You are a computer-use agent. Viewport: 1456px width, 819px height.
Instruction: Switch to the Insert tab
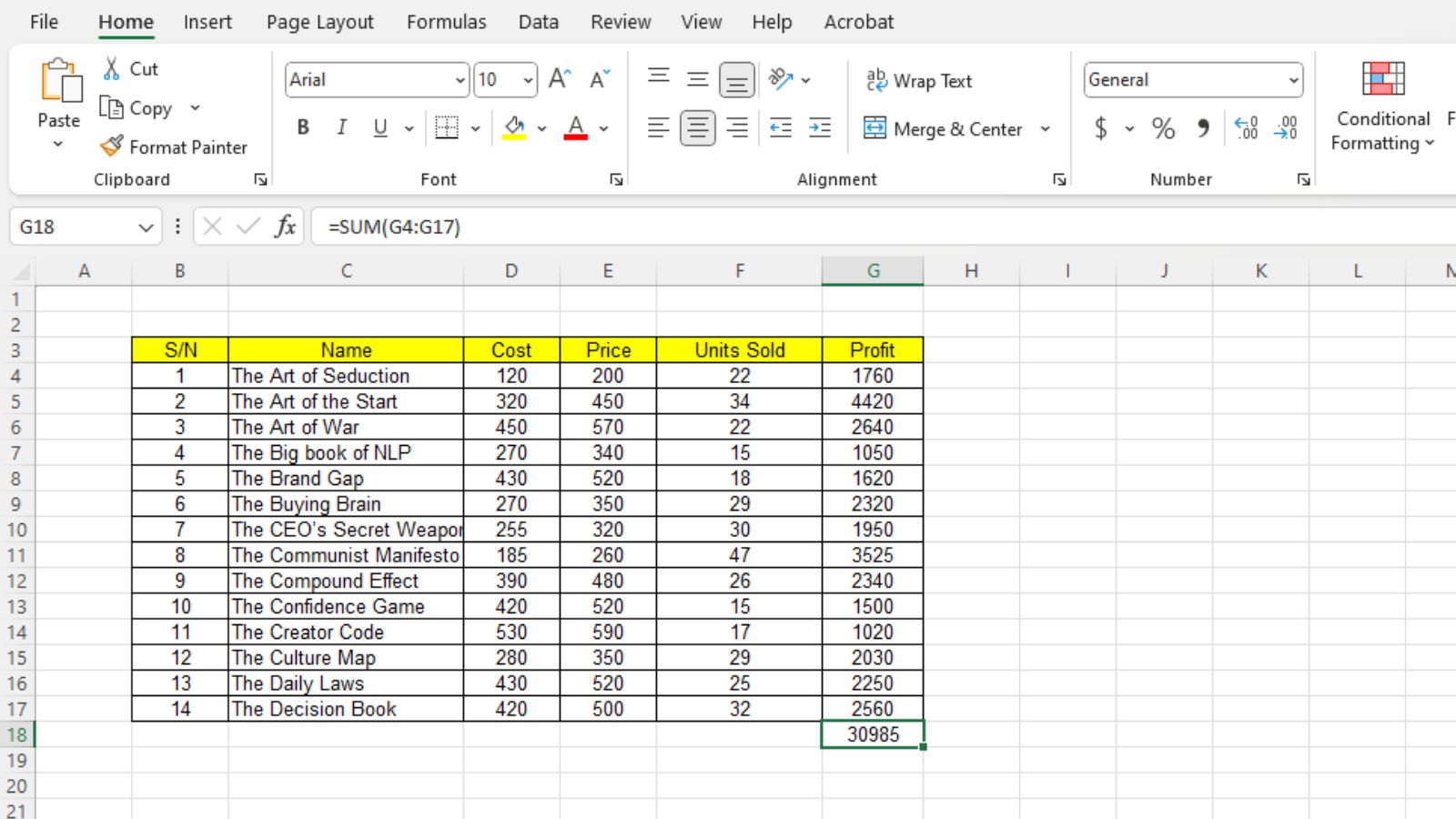pos(207,22)
